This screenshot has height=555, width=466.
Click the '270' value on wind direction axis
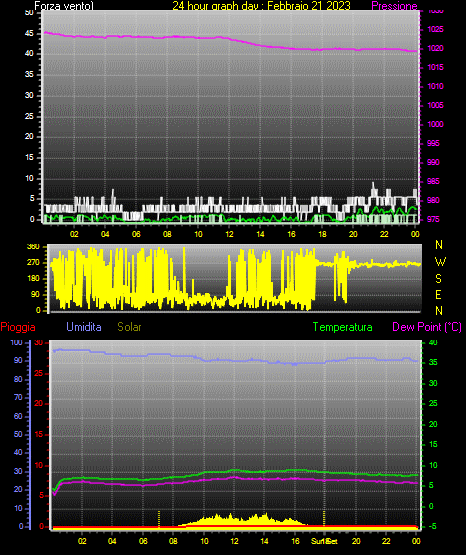pos(33,263)
